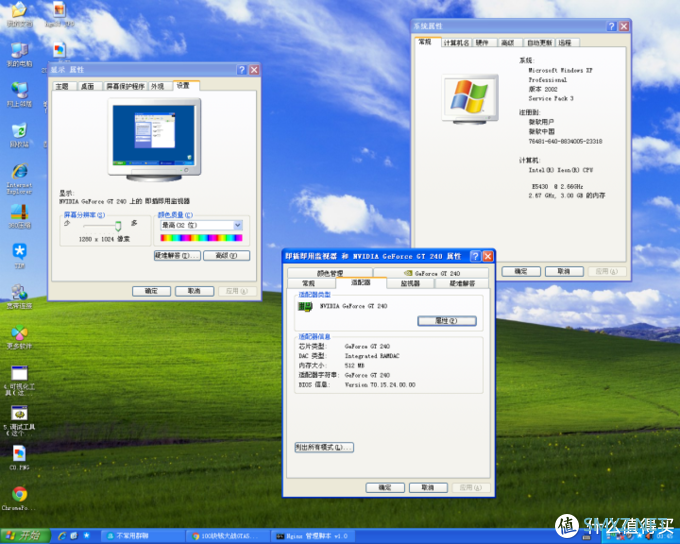Screen dimensions: 680x544
Task: Select the 外观 tab in Display Properties
Action: pos(159,86)
